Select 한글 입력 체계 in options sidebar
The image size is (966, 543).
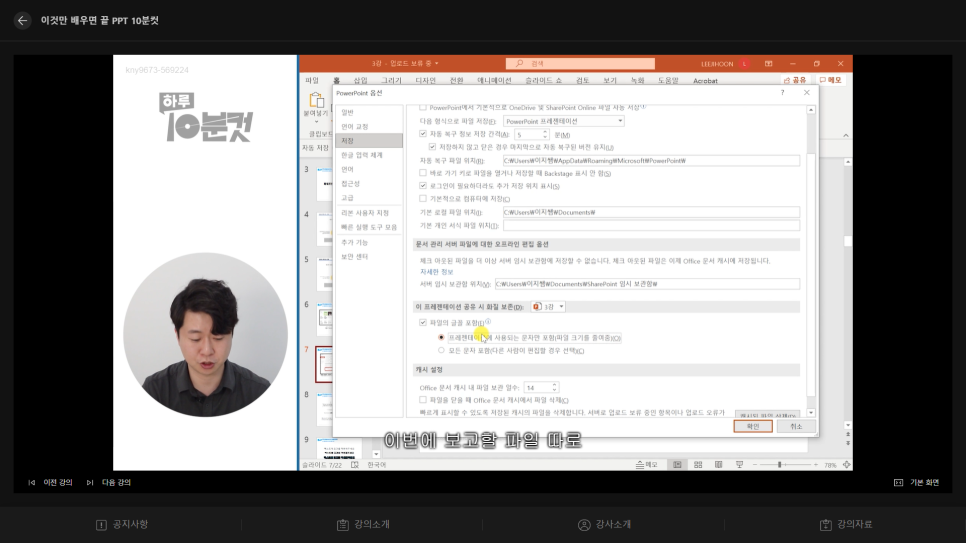tap(362, 155)
